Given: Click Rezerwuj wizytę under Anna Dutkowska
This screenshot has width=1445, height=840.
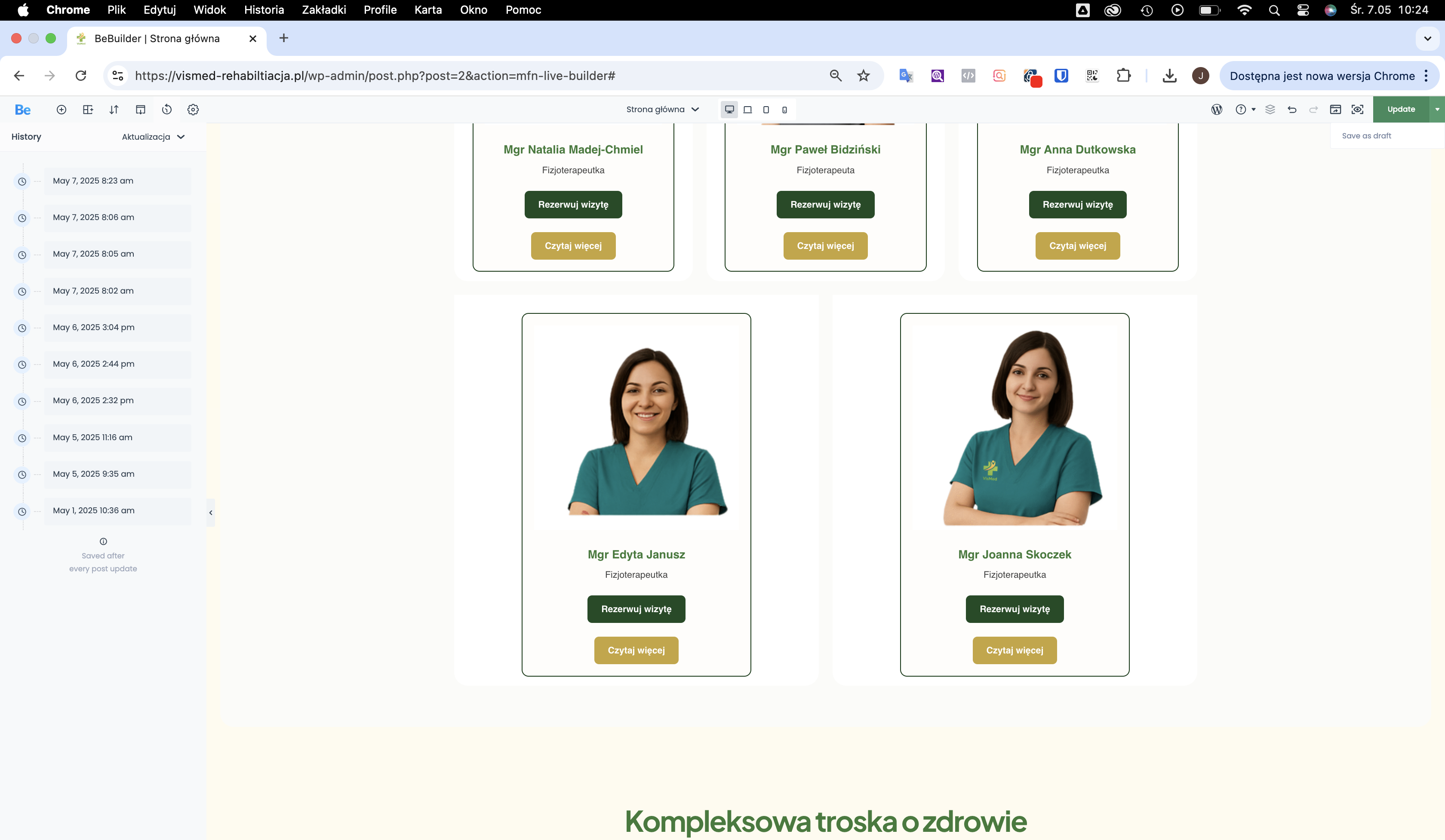Looking at the screenshot, I should point(1077,205).
